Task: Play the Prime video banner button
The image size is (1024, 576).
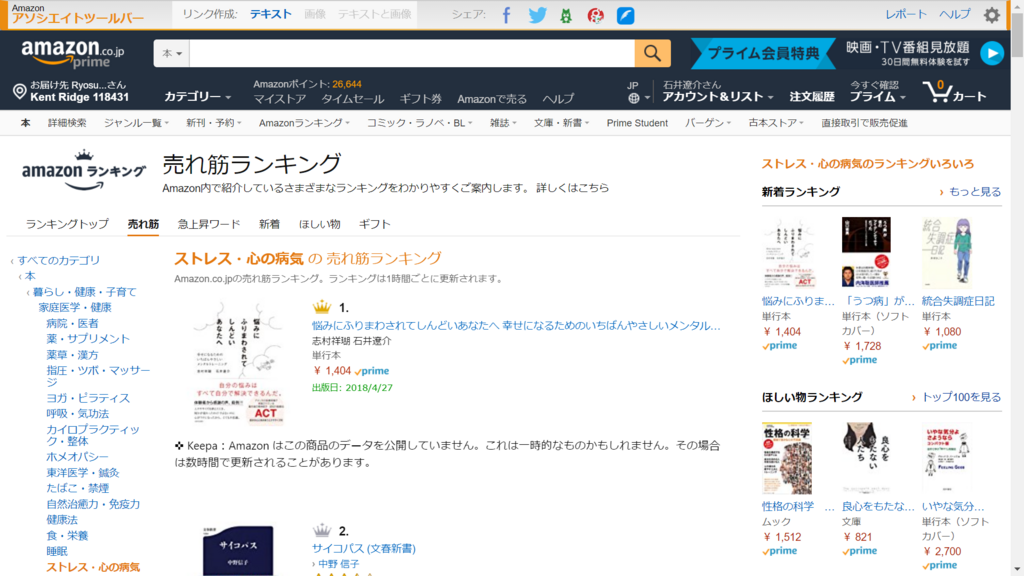Action: [x=992, y=54]
